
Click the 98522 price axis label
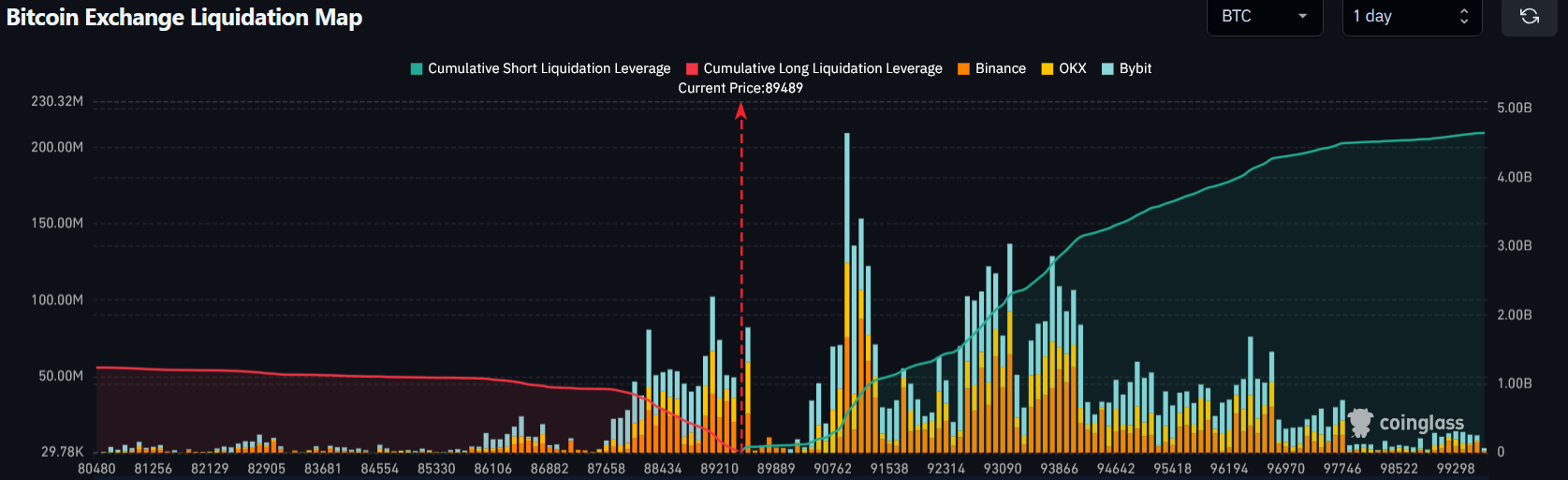(1399, 468)
